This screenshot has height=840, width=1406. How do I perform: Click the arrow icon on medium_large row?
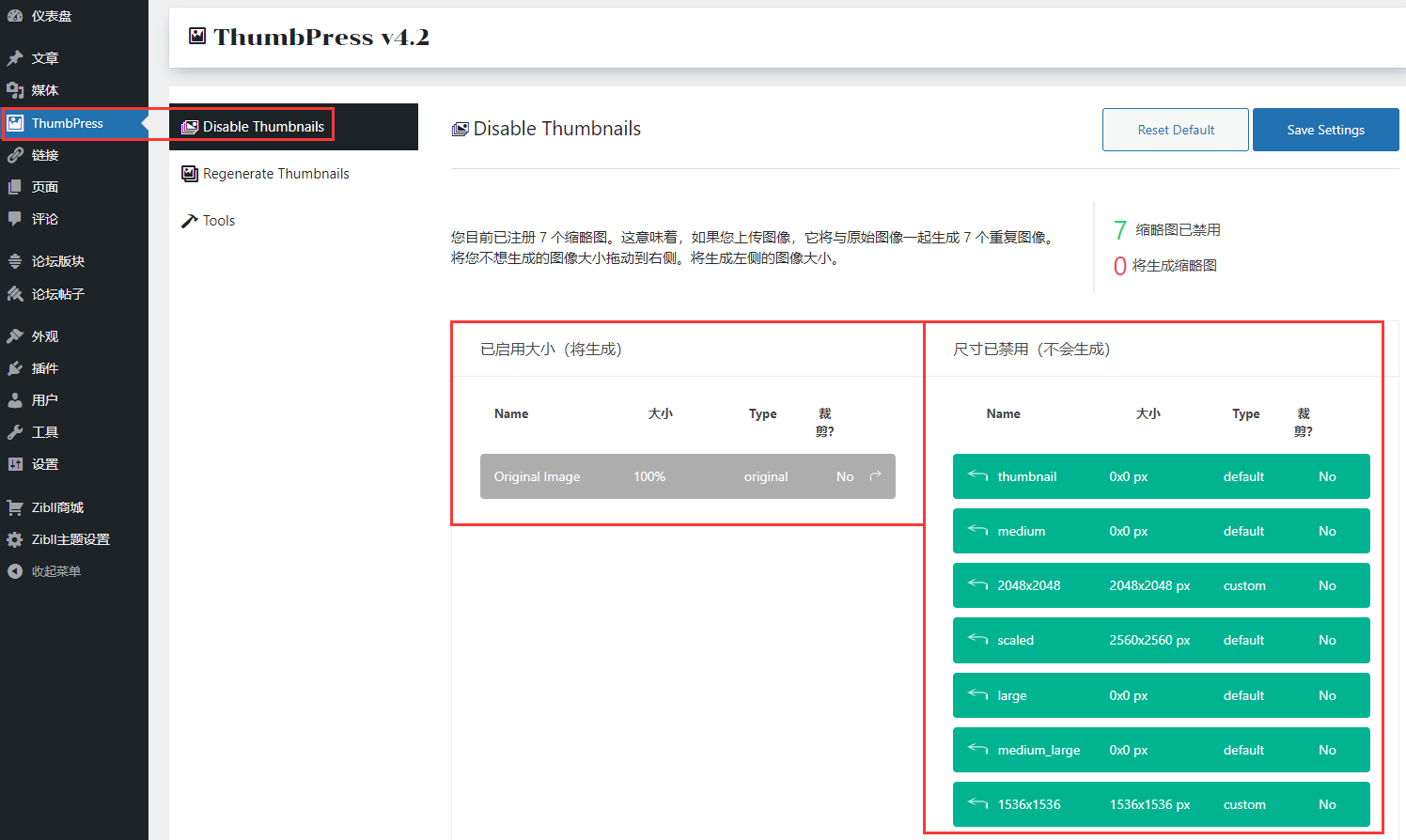(977, 749)
